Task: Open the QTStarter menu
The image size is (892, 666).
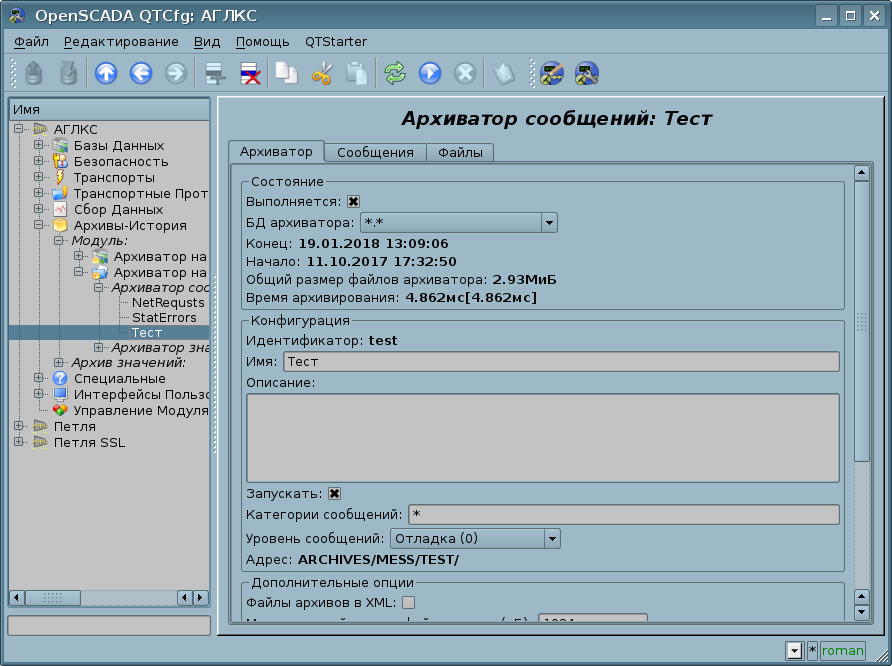Action: pos(336,42)
